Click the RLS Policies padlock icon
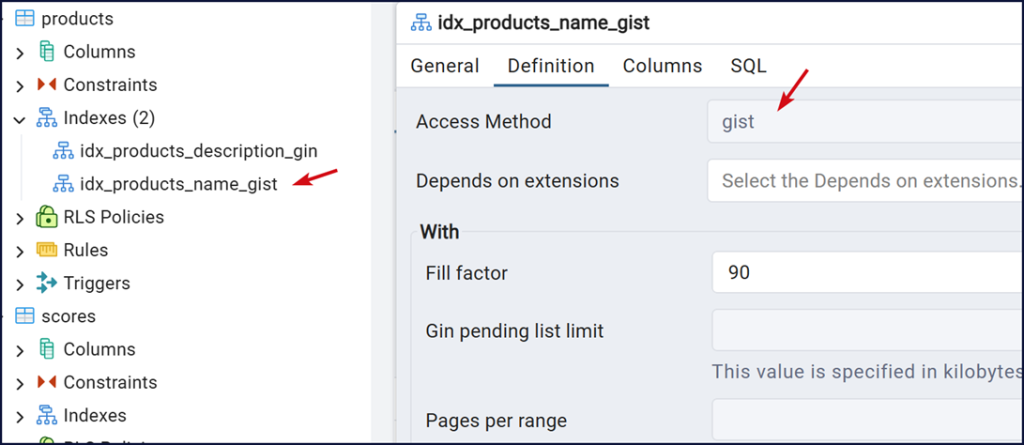The width and height of the screenshot is (1024, 445). [47, 217]
